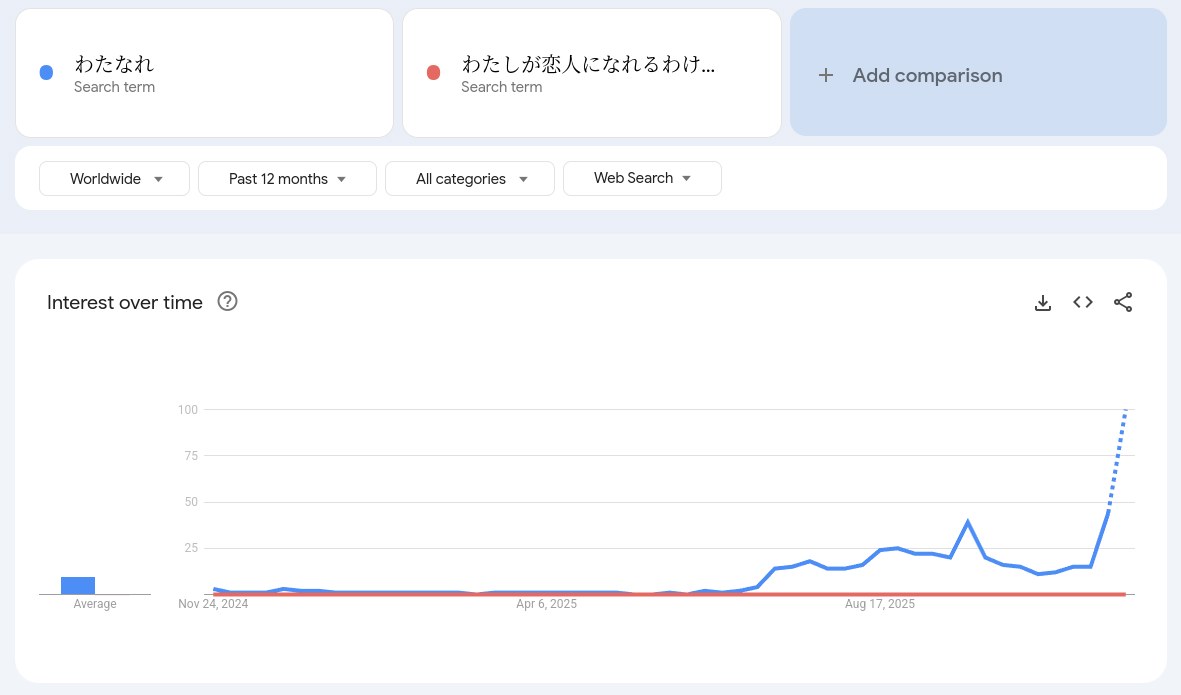This screenshot has width=1181, height=695.
Task: Edit the わたしが恋人になれるわけ search term
Action: 588,65
